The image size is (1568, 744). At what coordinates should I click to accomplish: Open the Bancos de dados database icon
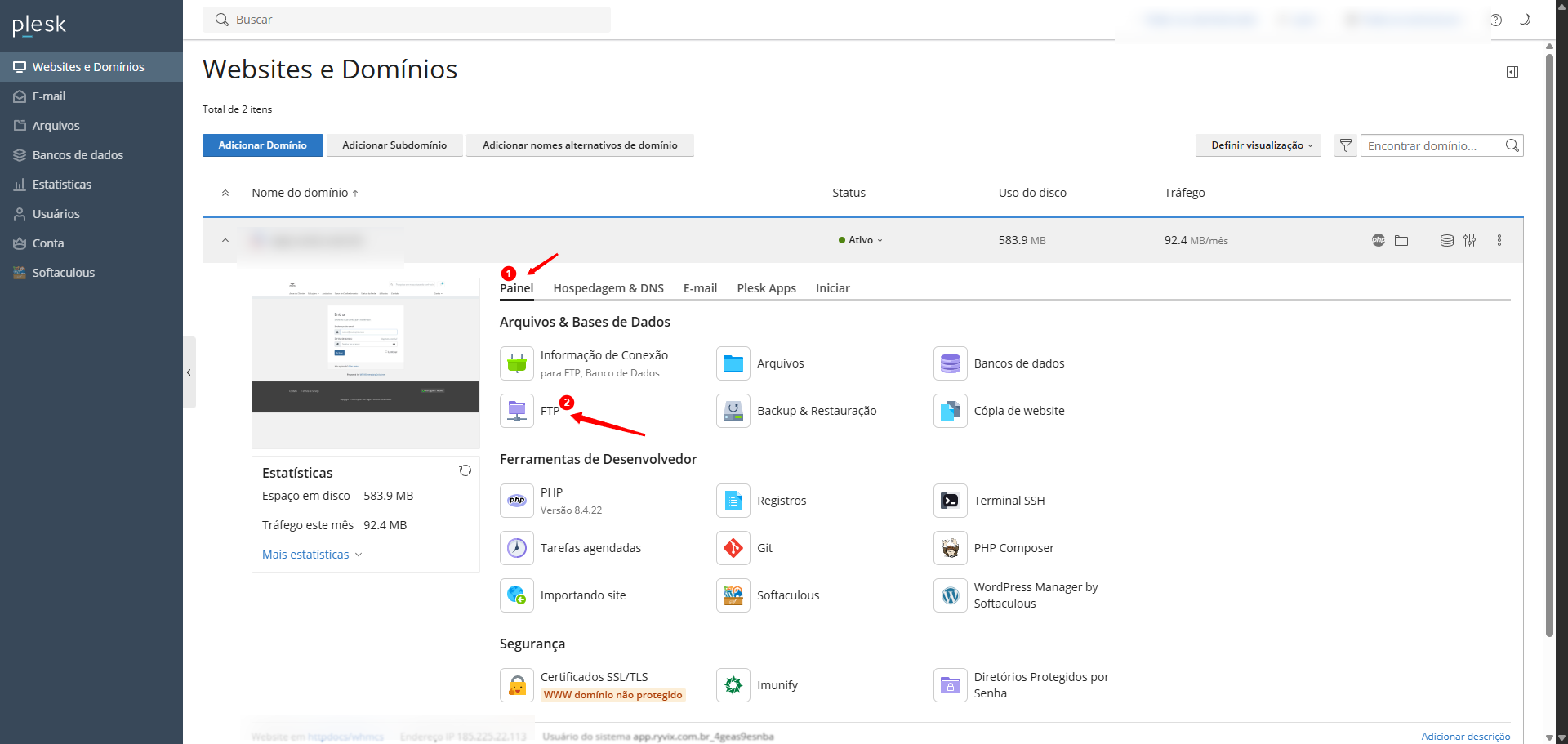(x=951, y=363)
